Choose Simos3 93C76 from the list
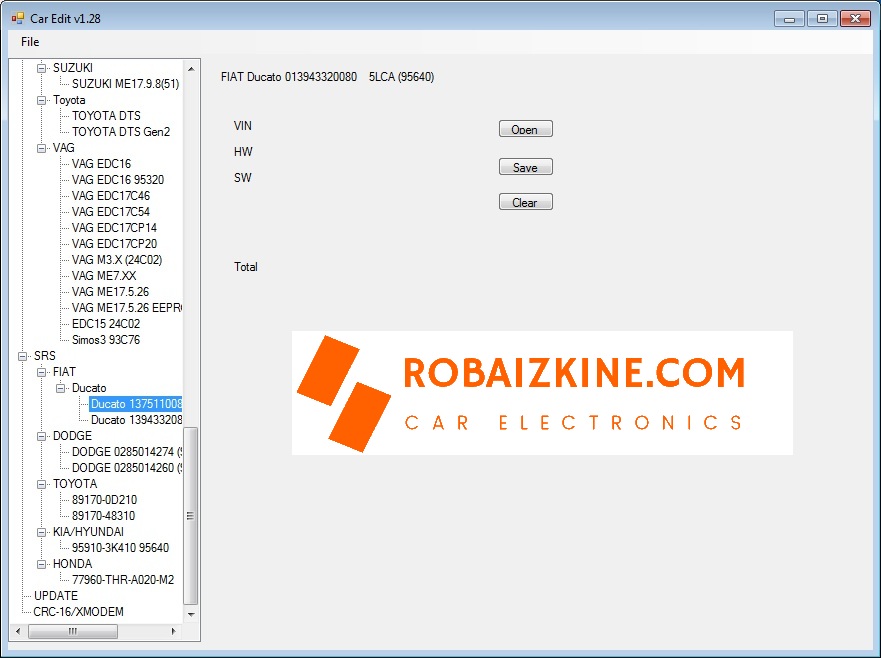The image size is (881, 658). (106, 340)
